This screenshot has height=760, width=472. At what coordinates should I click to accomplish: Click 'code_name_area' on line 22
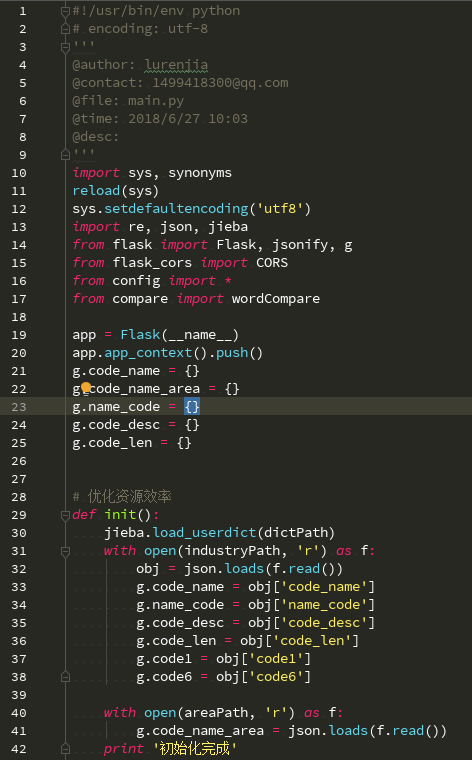[144, 389]
